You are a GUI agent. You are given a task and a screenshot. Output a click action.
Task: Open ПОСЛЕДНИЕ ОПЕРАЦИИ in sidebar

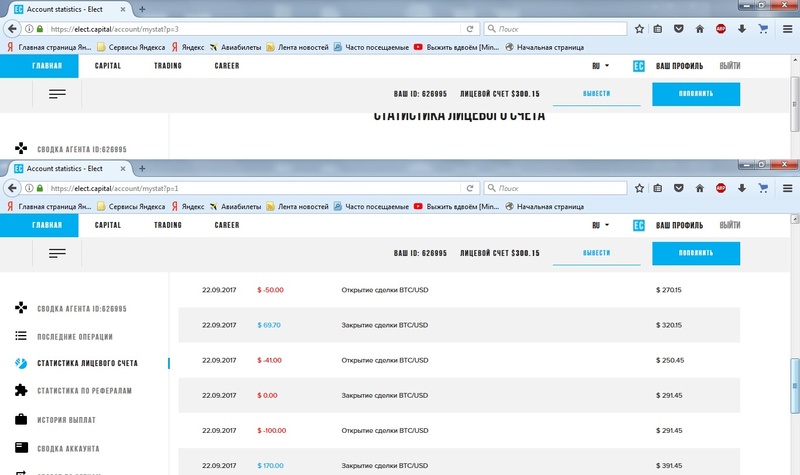(x=75, y=337)
